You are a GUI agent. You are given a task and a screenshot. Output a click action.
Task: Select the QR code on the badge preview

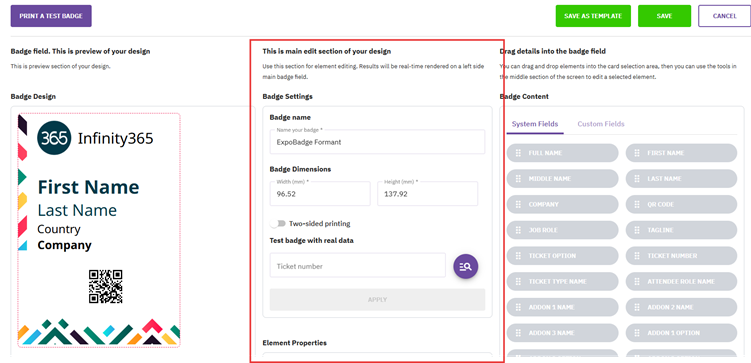pos(105,286)
